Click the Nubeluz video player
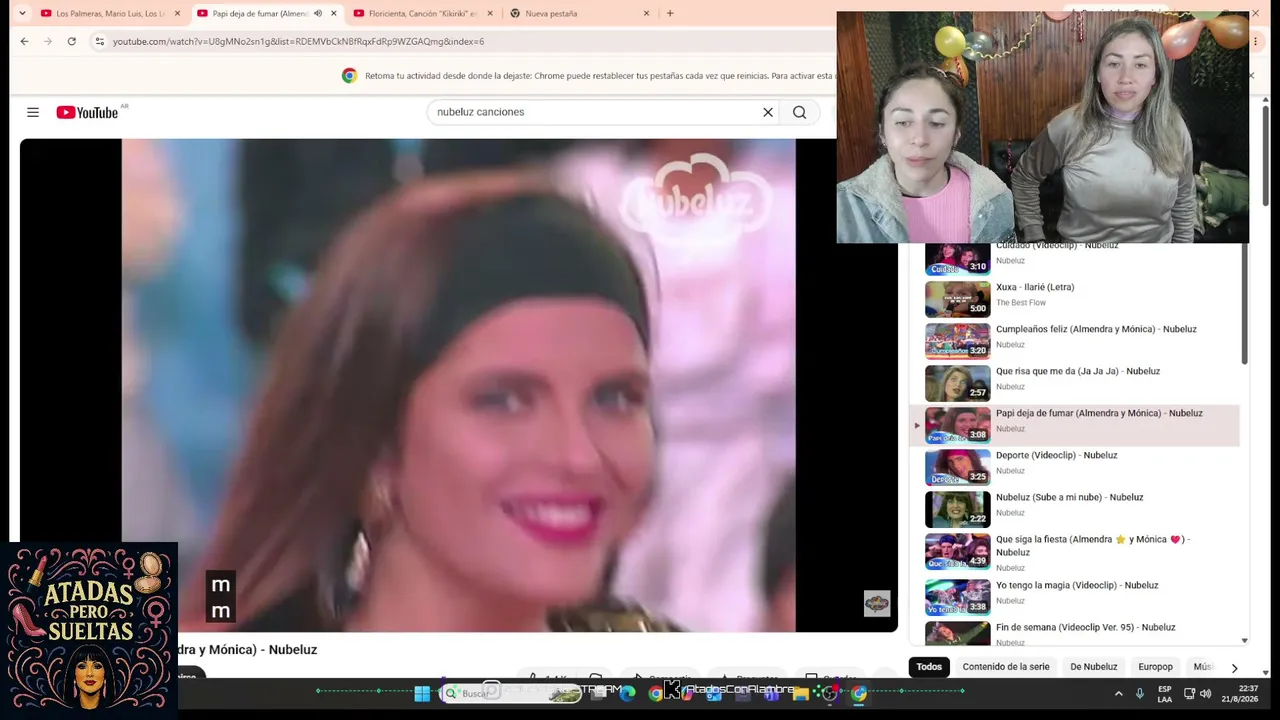The height and width of the screenshot is (720, 1280). (458, 385)
